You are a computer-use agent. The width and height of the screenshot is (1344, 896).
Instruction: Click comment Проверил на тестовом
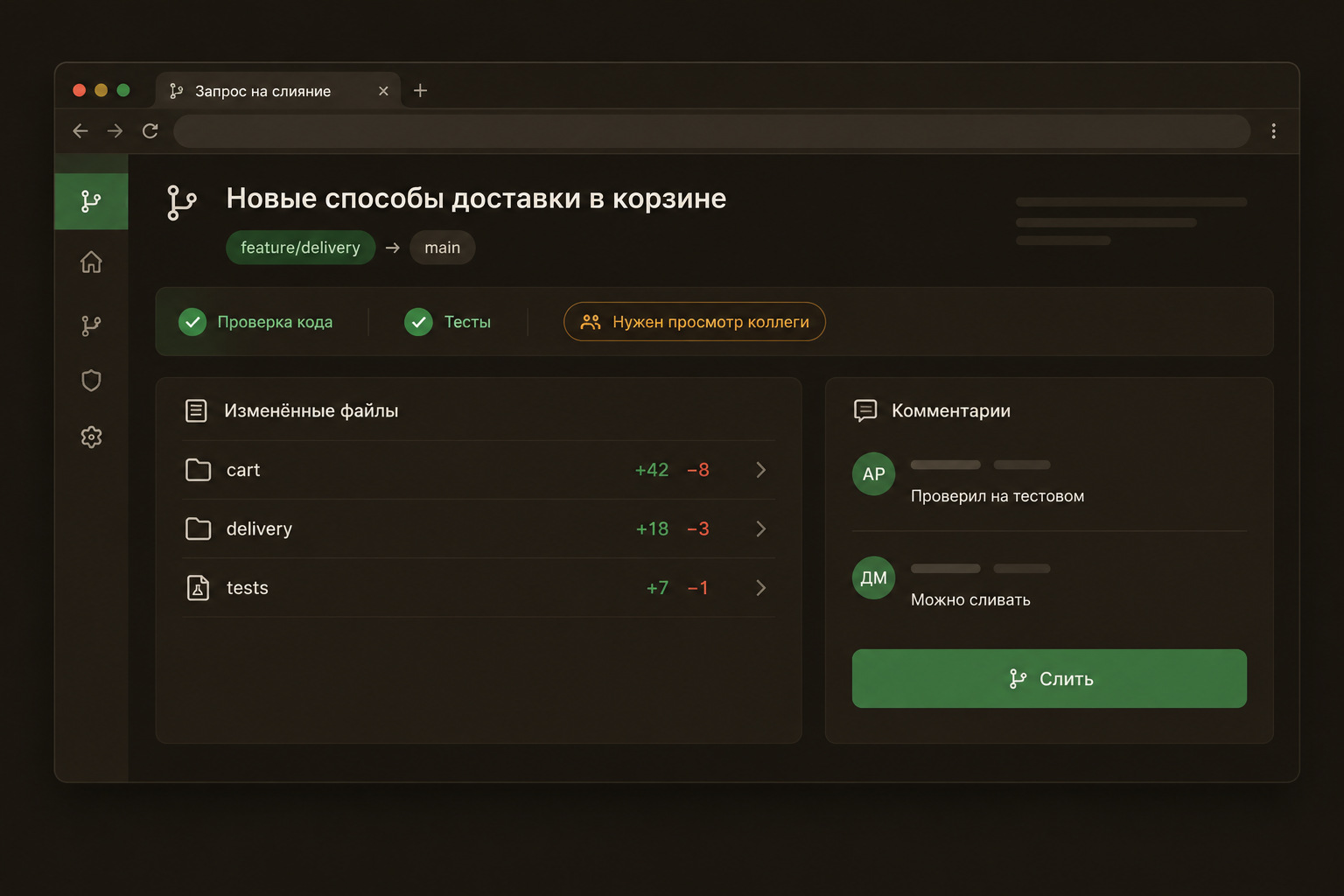(997, 496)
